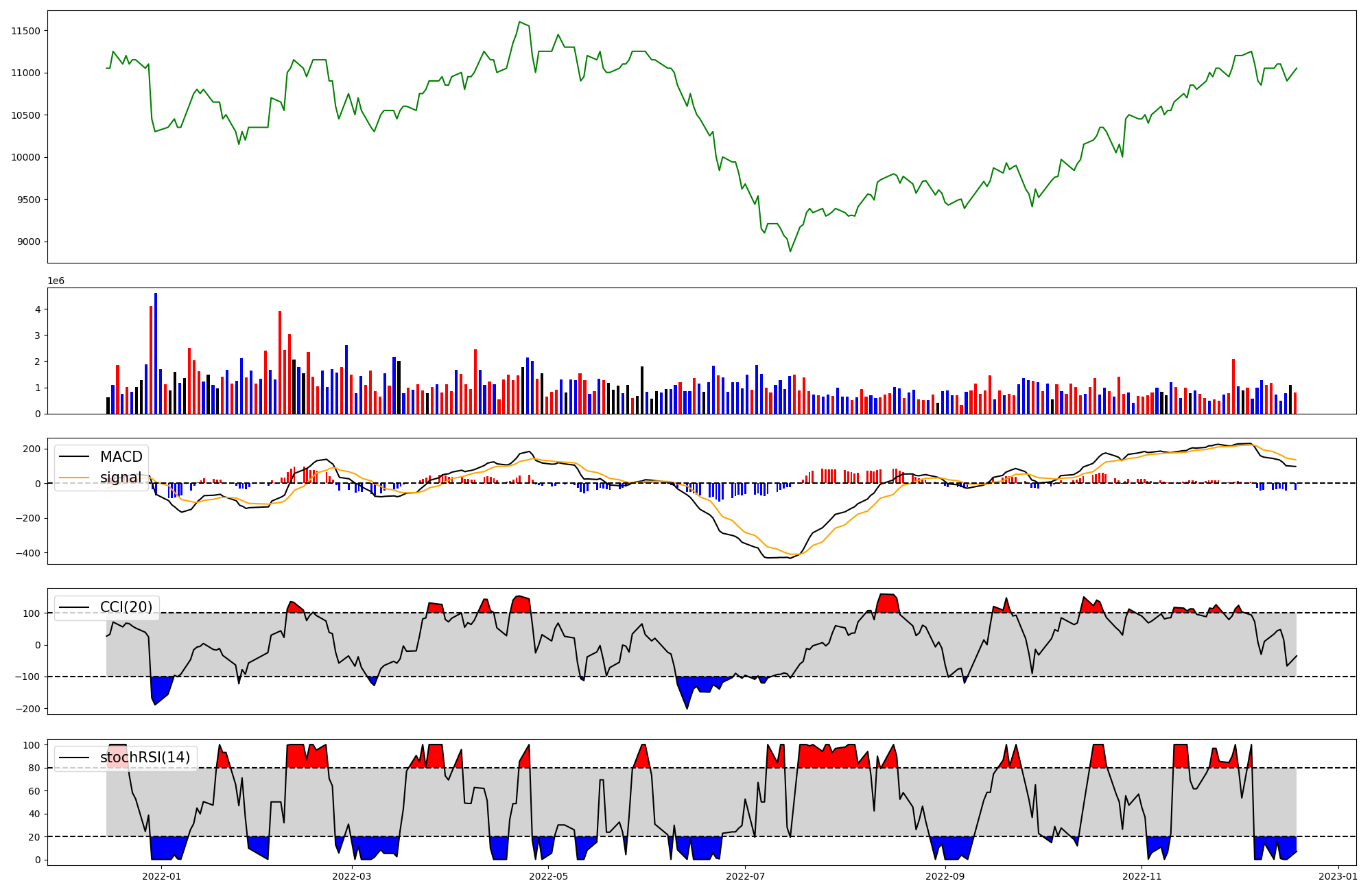Click the 80 label on stochRSI axis
This screenshot has width=1372, height=892.
pyautogui.click(x=34, y=768)
